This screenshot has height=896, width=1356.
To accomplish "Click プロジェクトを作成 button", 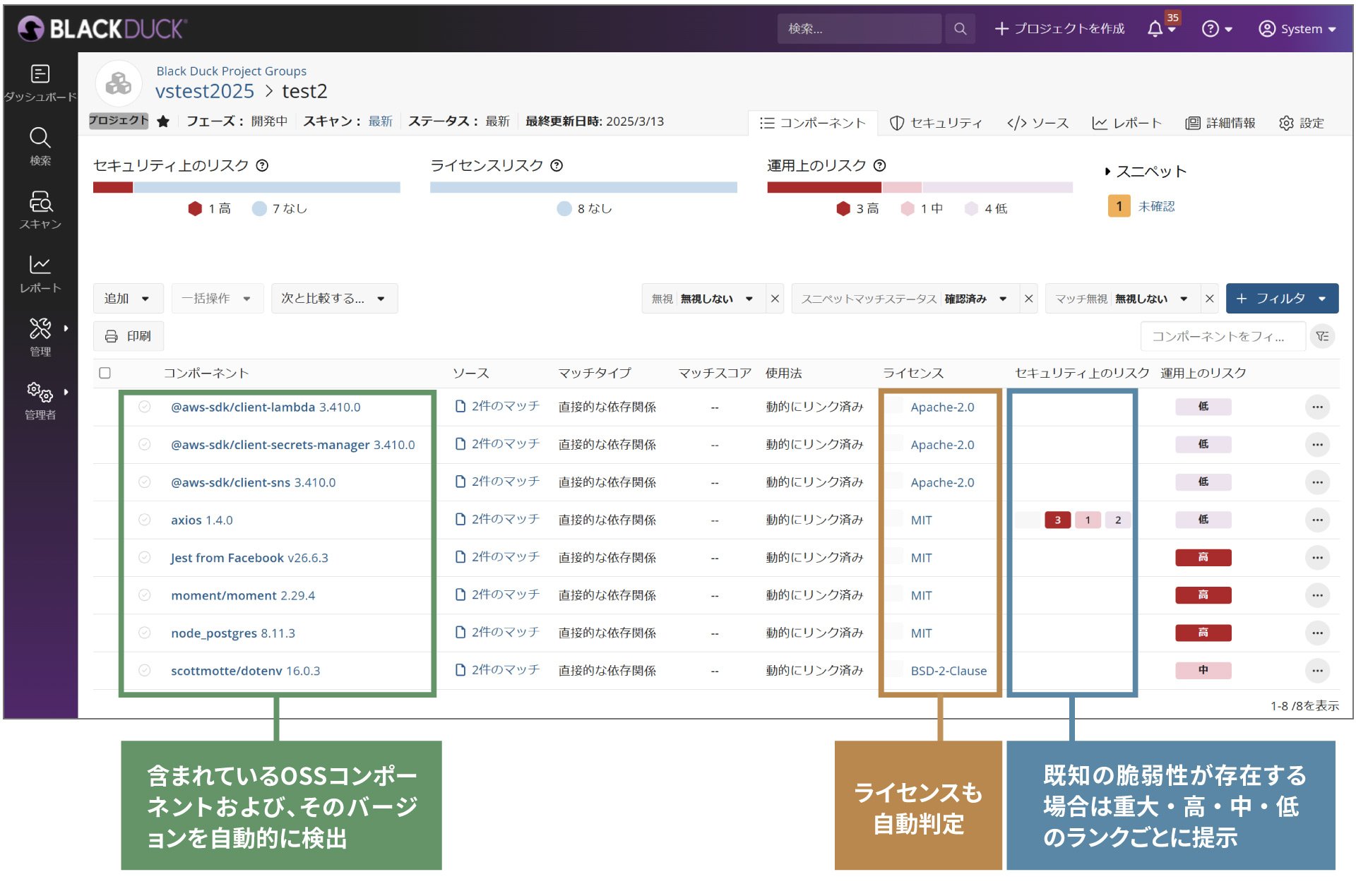I will (1059, 28).
